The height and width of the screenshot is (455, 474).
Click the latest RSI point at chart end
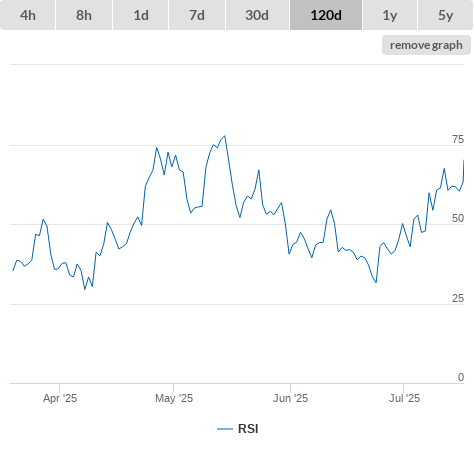[x=463, y=161]
